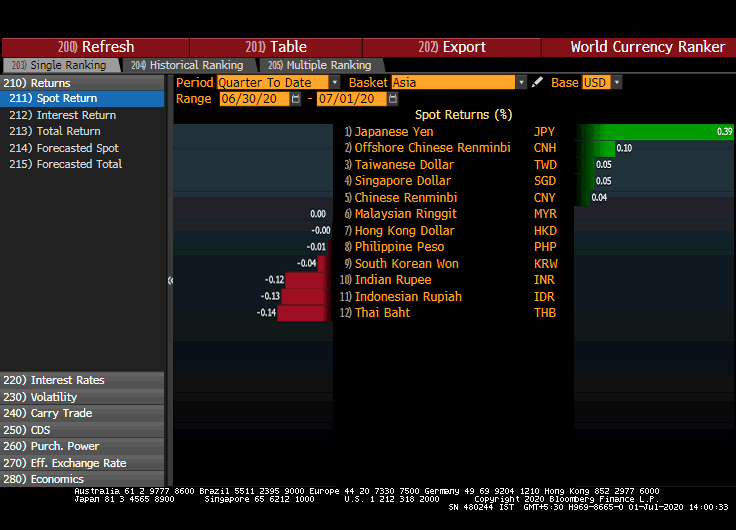Screen dimensions: 736x530
Task: Expand the Carry Trade section
Action: coord(61,413)
